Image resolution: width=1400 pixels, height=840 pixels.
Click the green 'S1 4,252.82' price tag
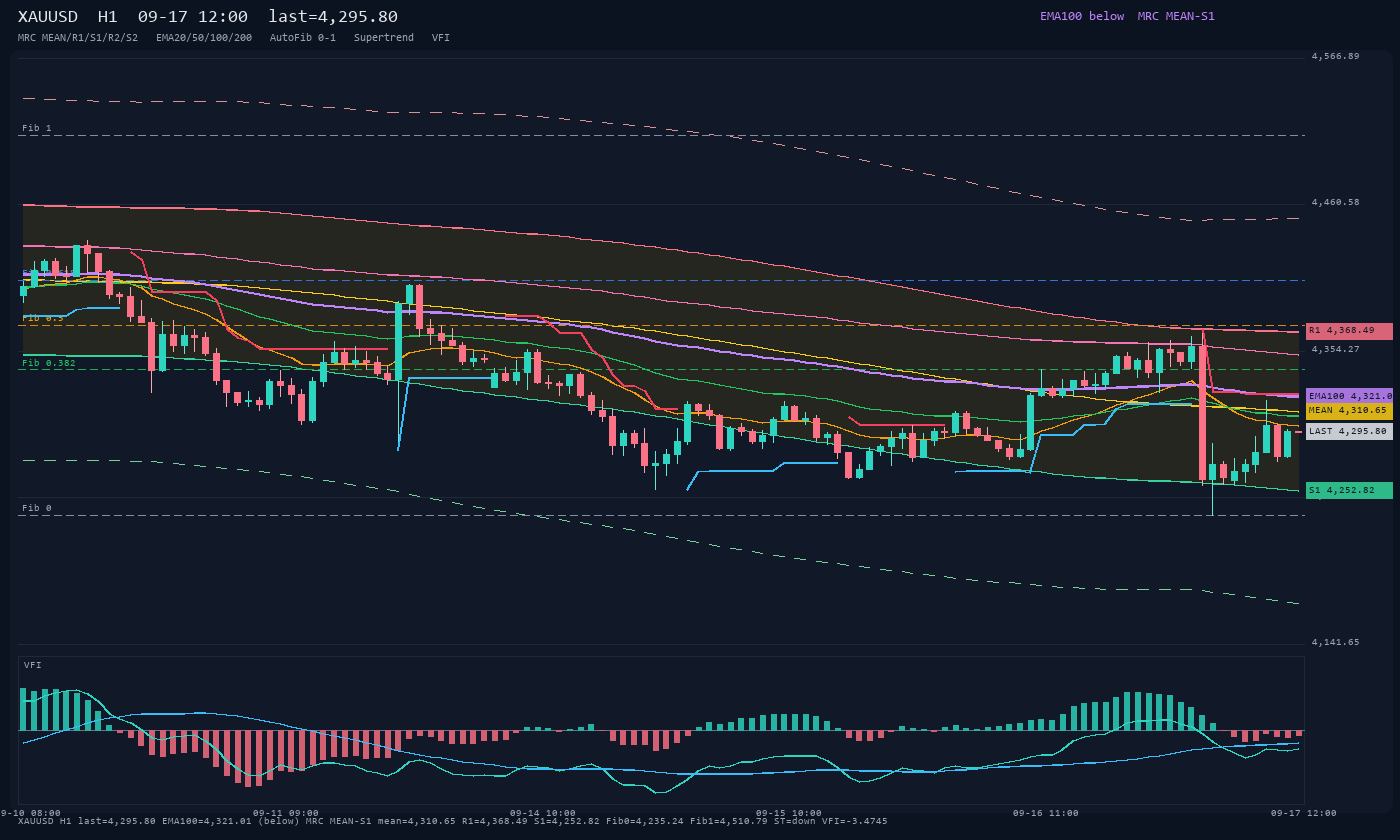pos(1349,490)
